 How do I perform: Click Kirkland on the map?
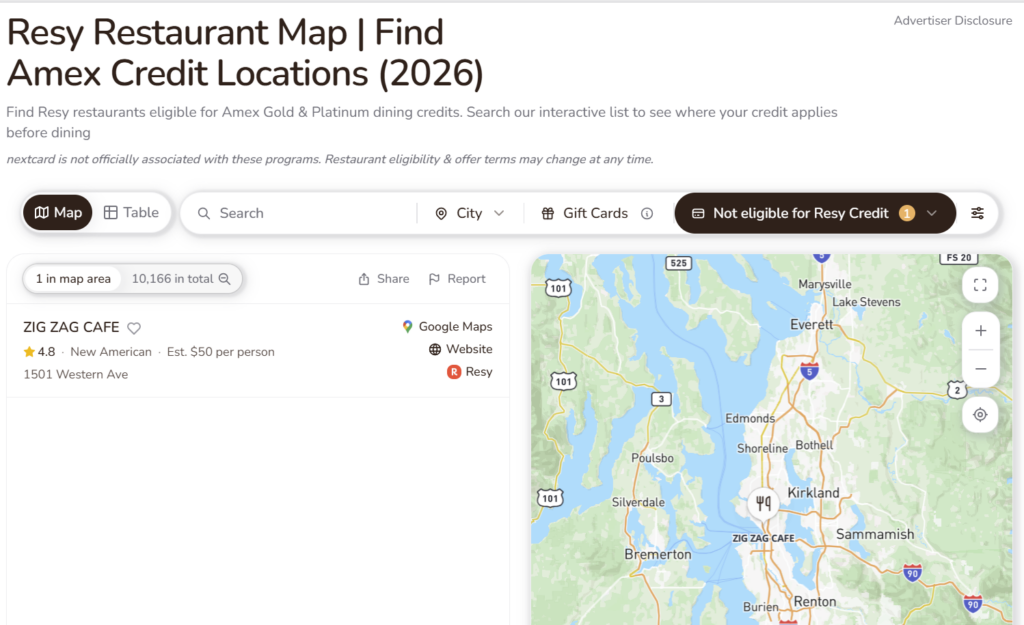tap(813, 493)
